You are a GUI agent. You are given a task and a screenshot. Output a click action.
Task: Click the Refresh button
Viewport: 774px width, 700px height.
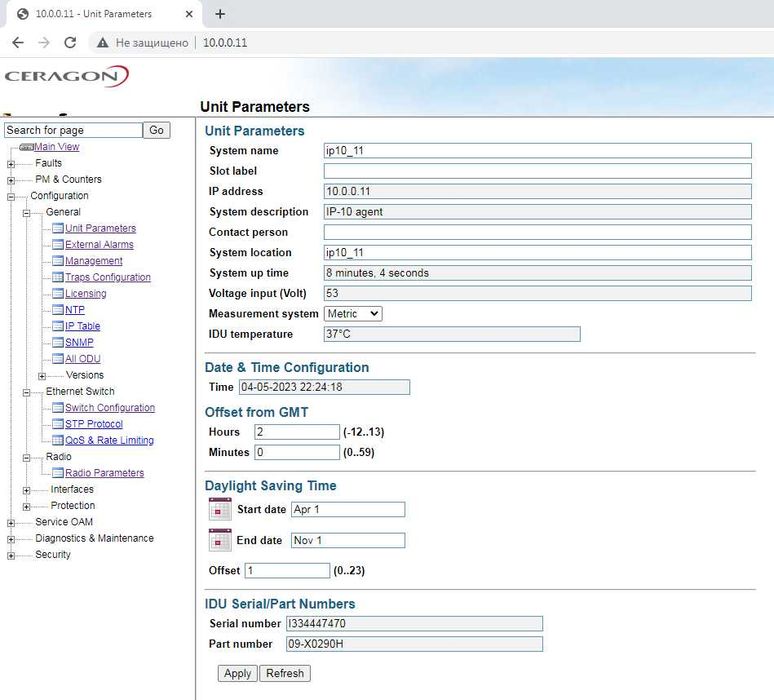(285, 673)
